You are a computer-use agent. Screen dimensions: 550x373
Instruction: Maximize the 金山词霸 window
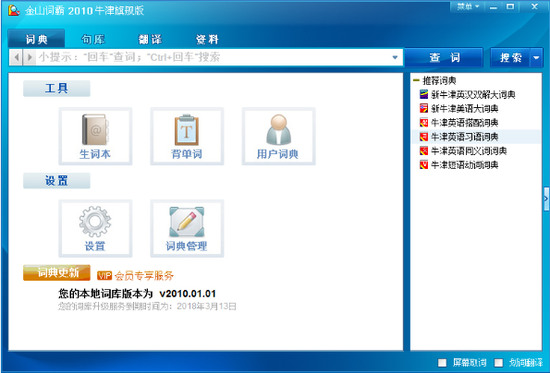tap(510, 7)
